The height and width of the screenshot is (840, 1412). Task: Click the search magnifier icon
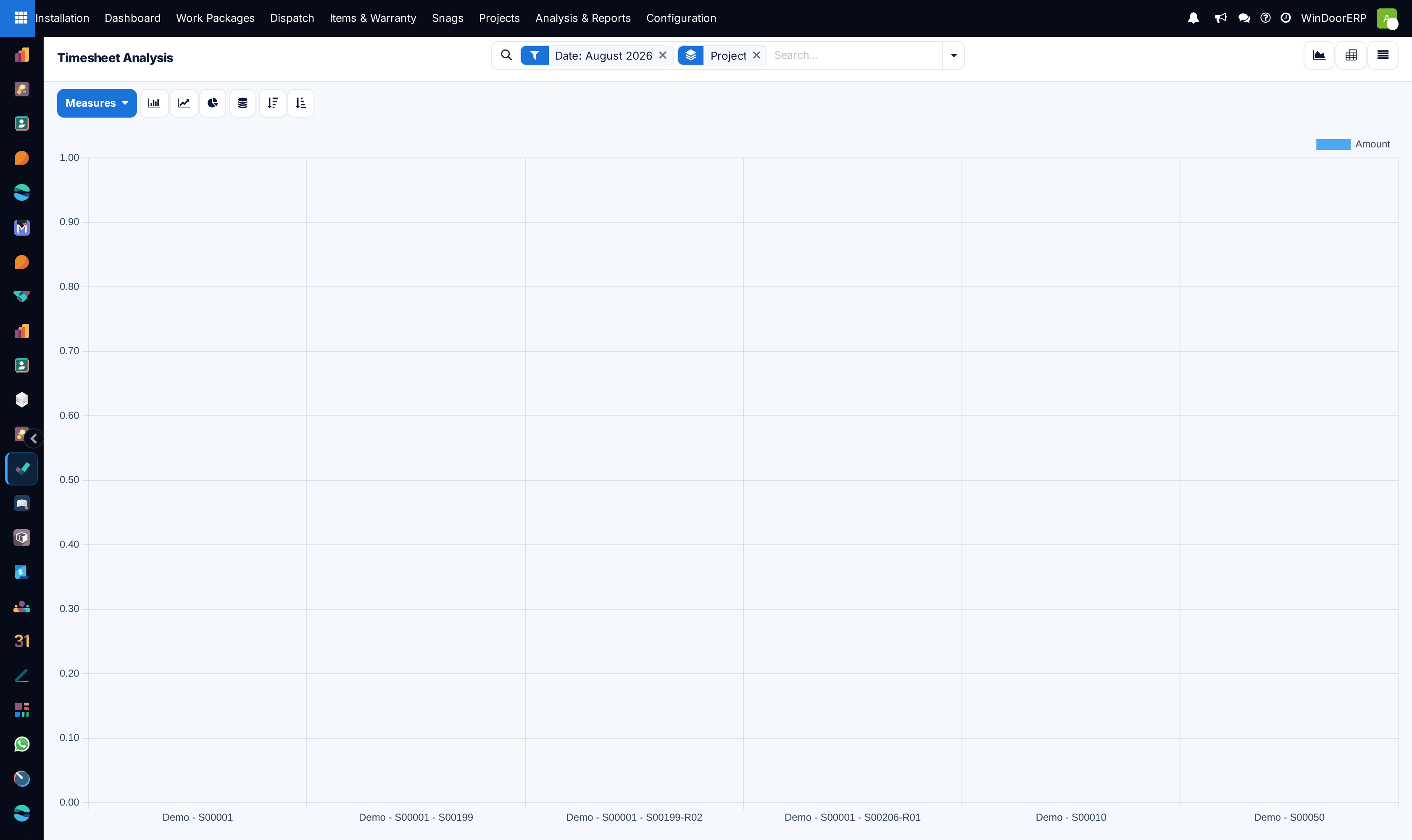(x=506, y=55)
